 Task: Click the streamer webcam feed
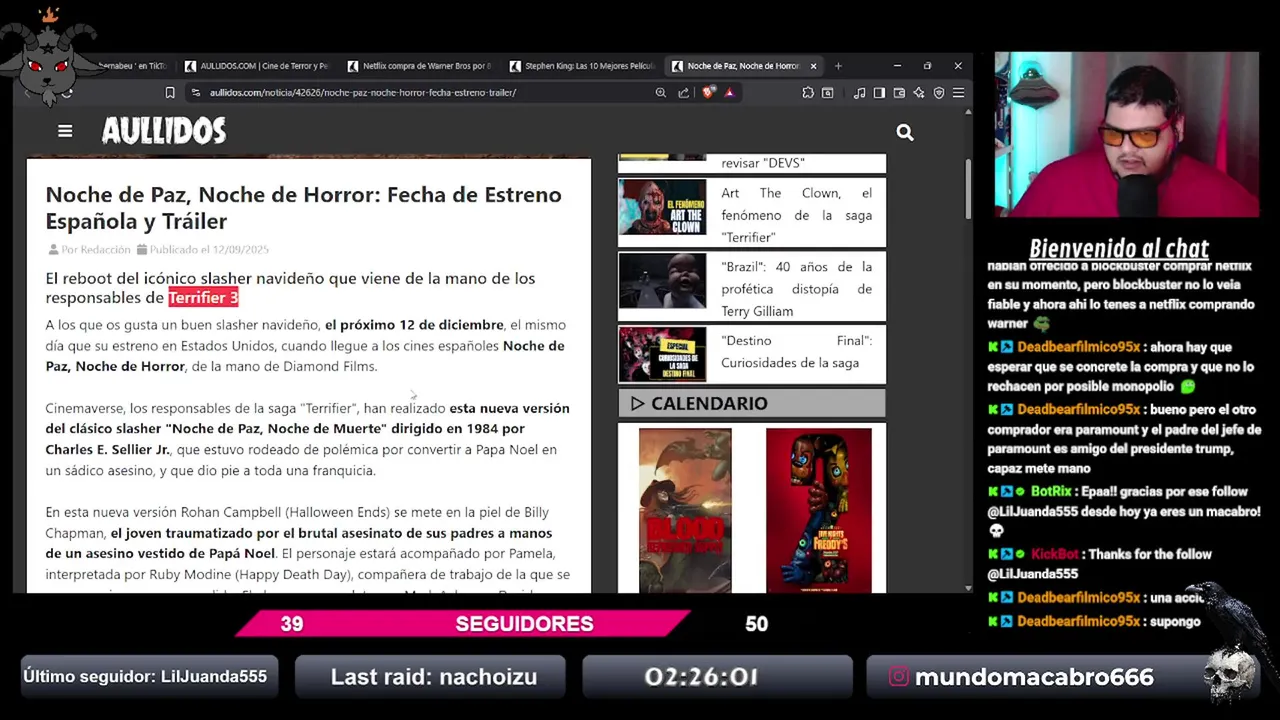point(1127,135)
